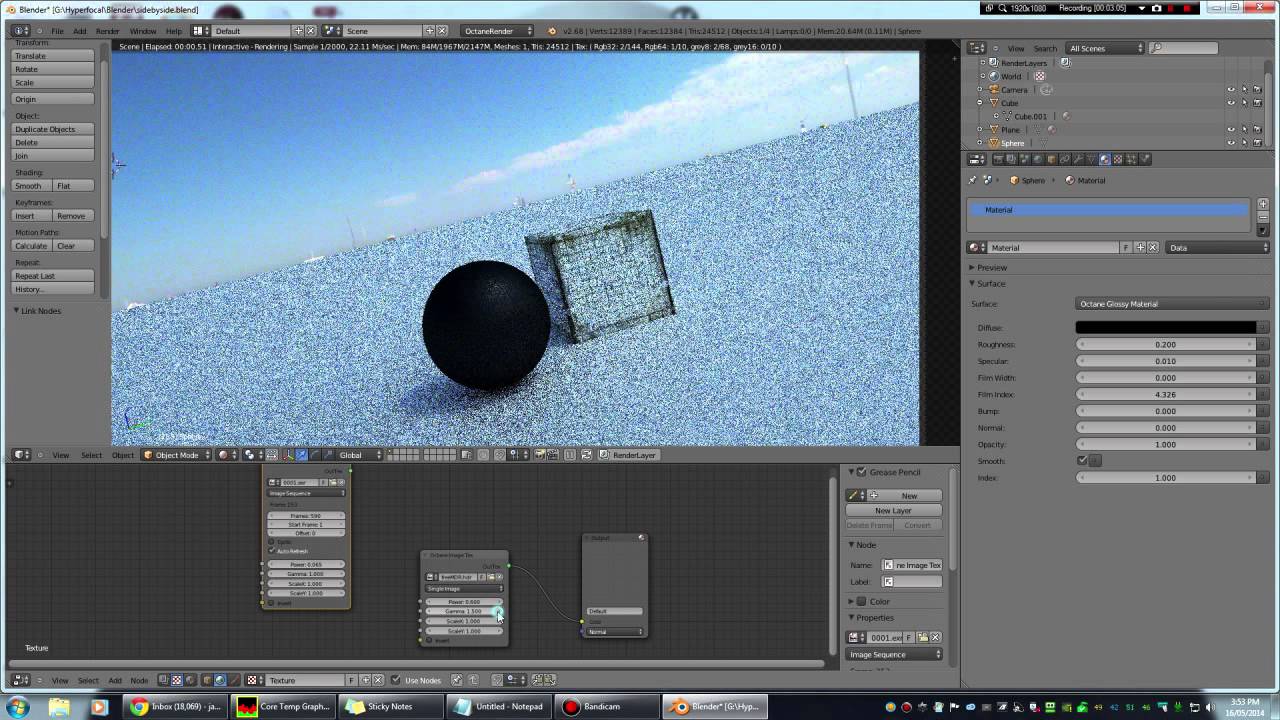Open the Data link dropdown beside material

(1218, 247)
